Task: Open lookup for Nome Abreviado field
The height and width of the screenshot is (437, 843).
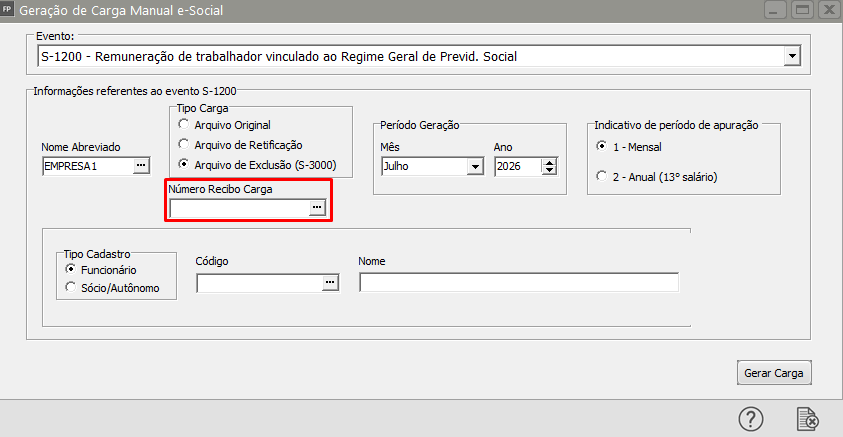Action: point(141,166)
